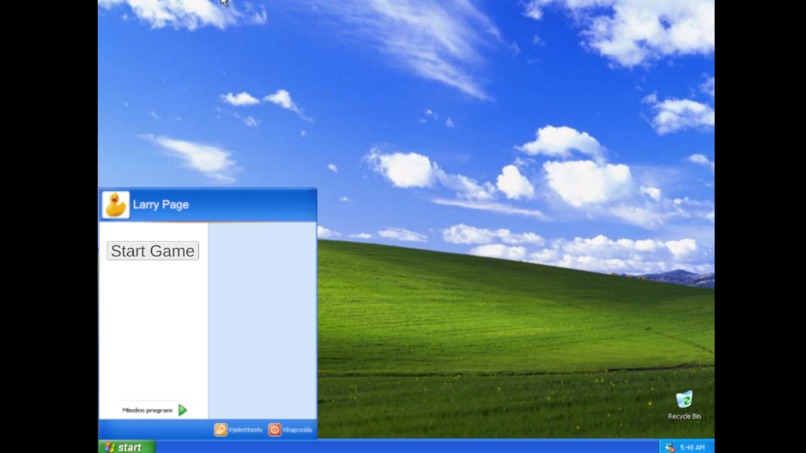806x453 pixels.
Task: Click the shutdown text label beside power icon
Action: (x=298, y=430)
